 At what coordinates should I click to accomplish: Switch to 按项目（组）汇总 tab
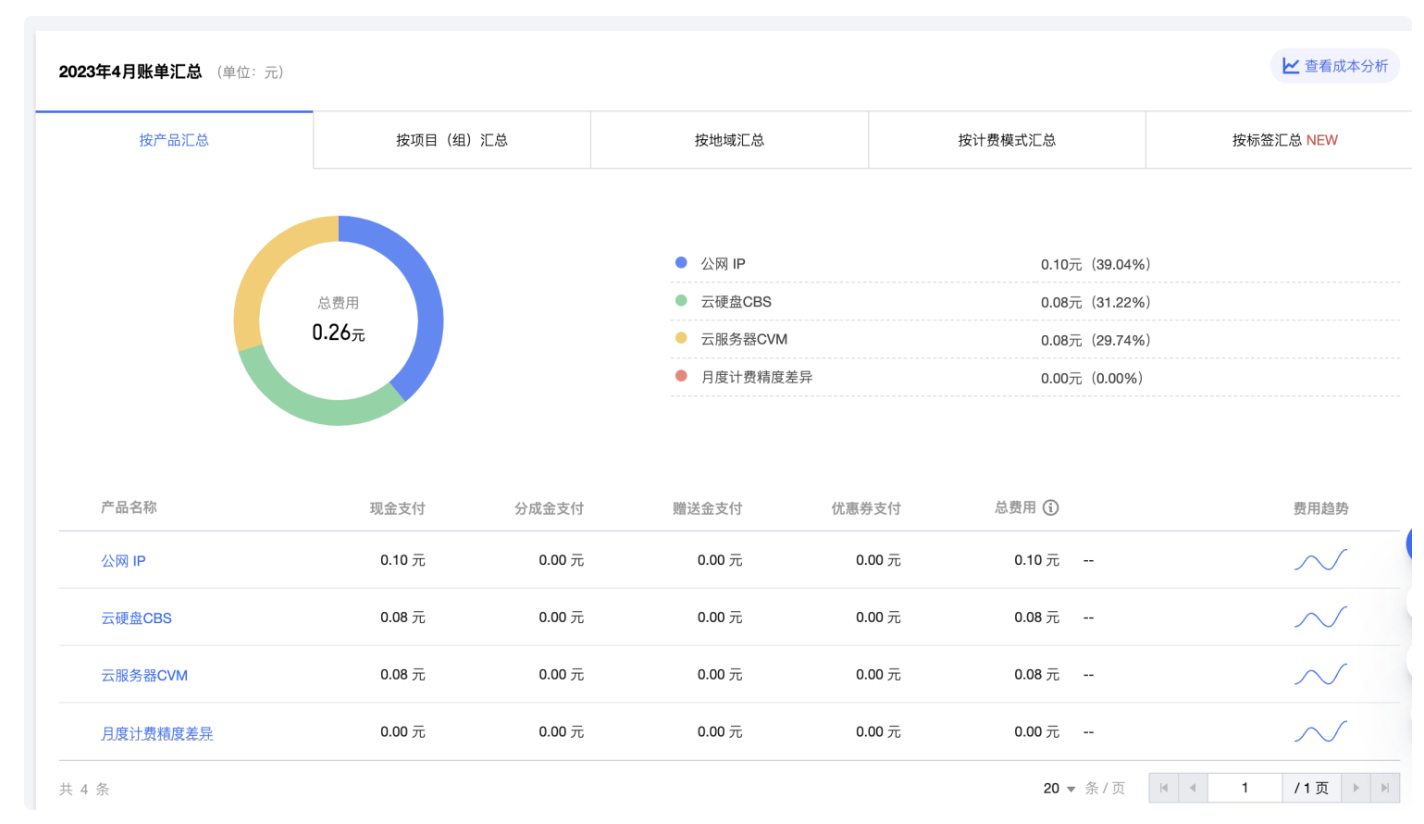click(452, 140)
